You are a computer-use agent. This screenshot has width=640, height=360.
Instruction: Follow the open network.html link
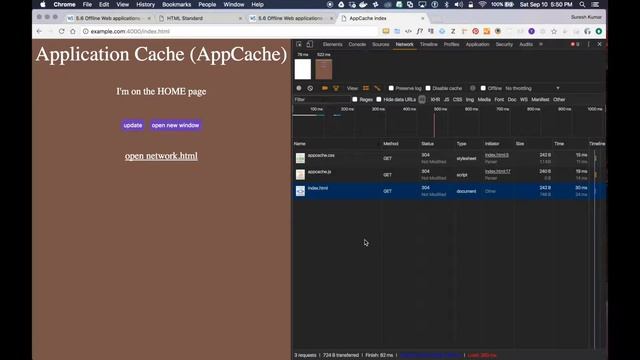point(161,156)
